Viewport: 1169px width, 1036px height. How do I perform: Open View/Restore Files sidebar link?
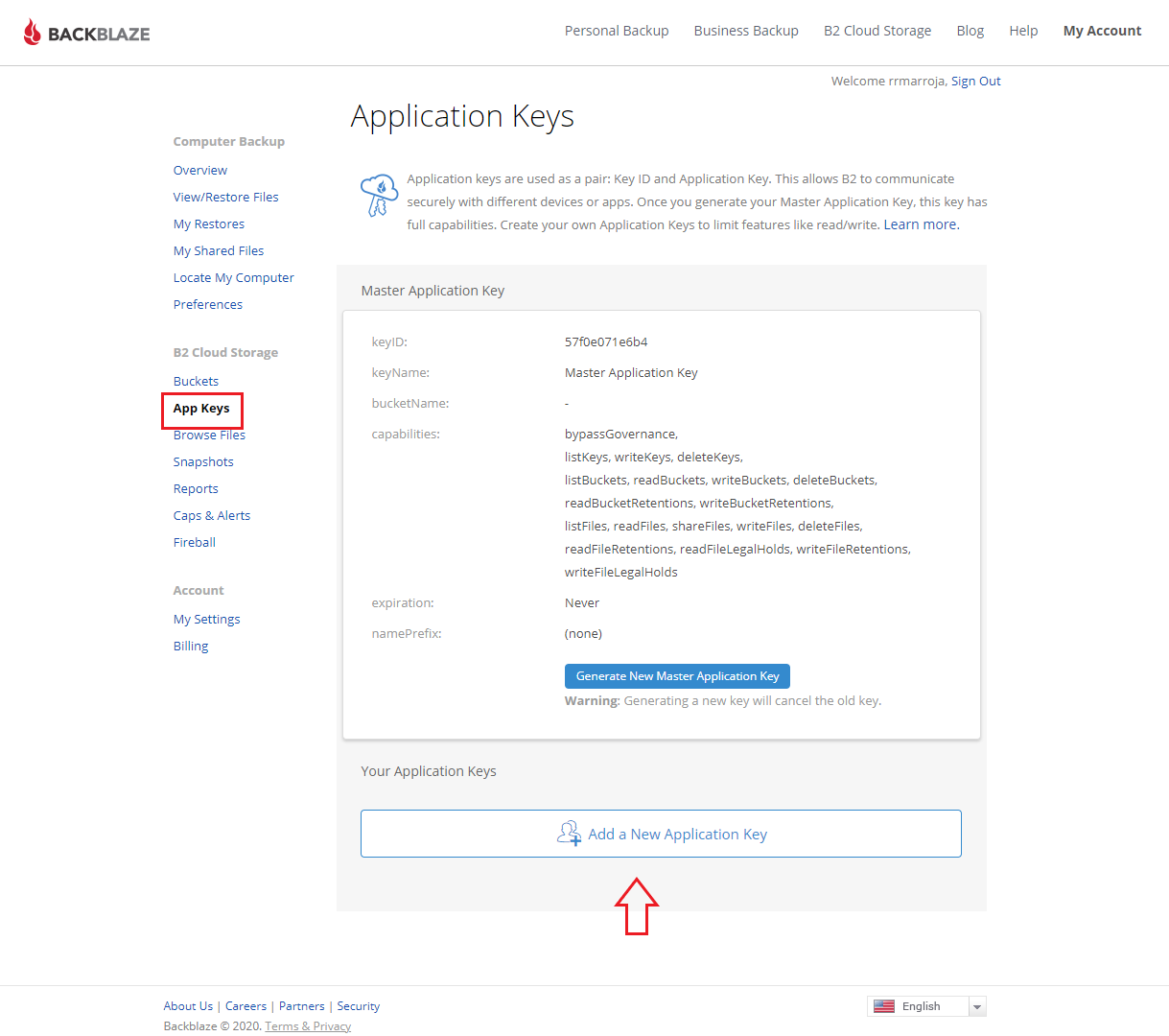(226, 197)
